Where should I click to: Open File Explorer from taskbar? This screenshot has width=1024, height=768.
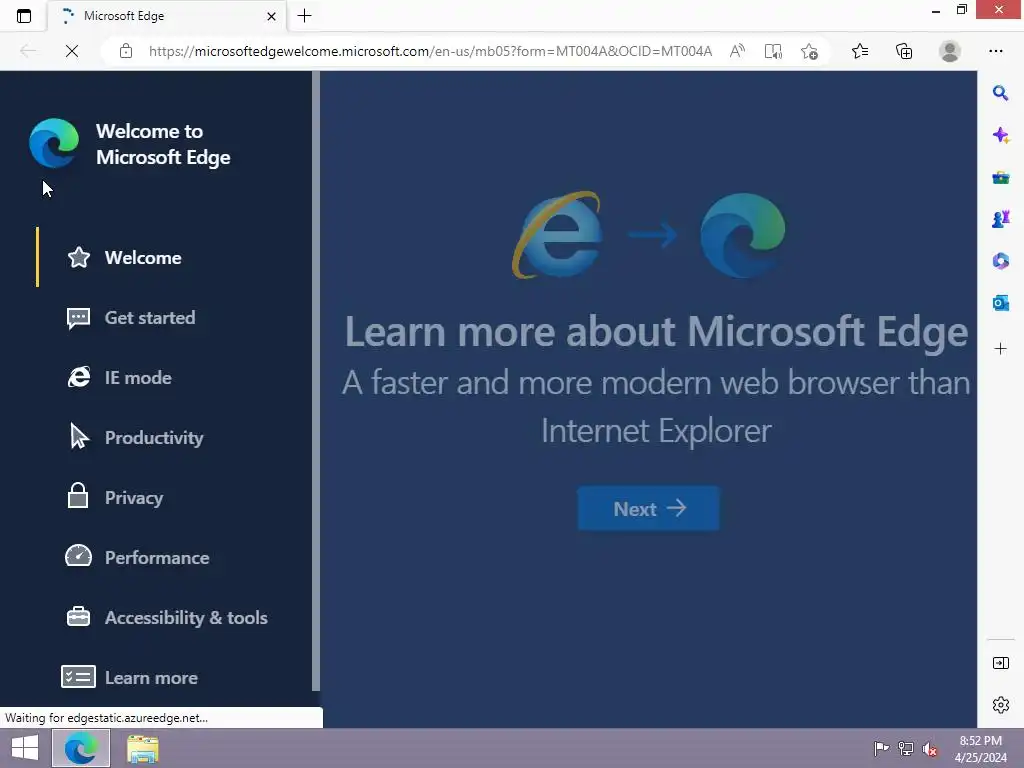click(x=142, y=748)
